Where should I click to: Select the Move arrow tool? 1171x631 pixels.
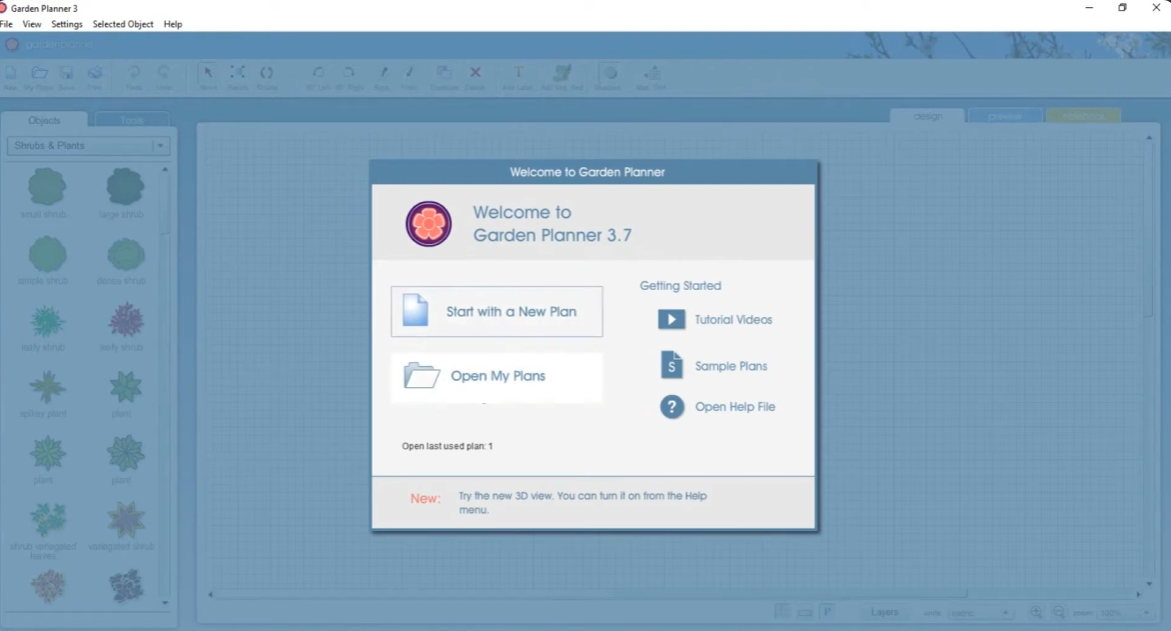coord(208,77)
